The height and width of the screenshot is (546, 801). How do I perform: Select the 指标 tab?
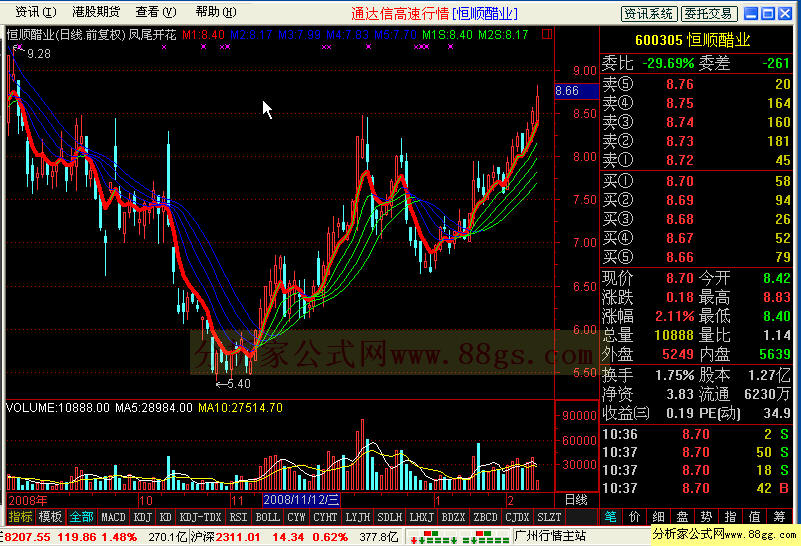[20, 517]
